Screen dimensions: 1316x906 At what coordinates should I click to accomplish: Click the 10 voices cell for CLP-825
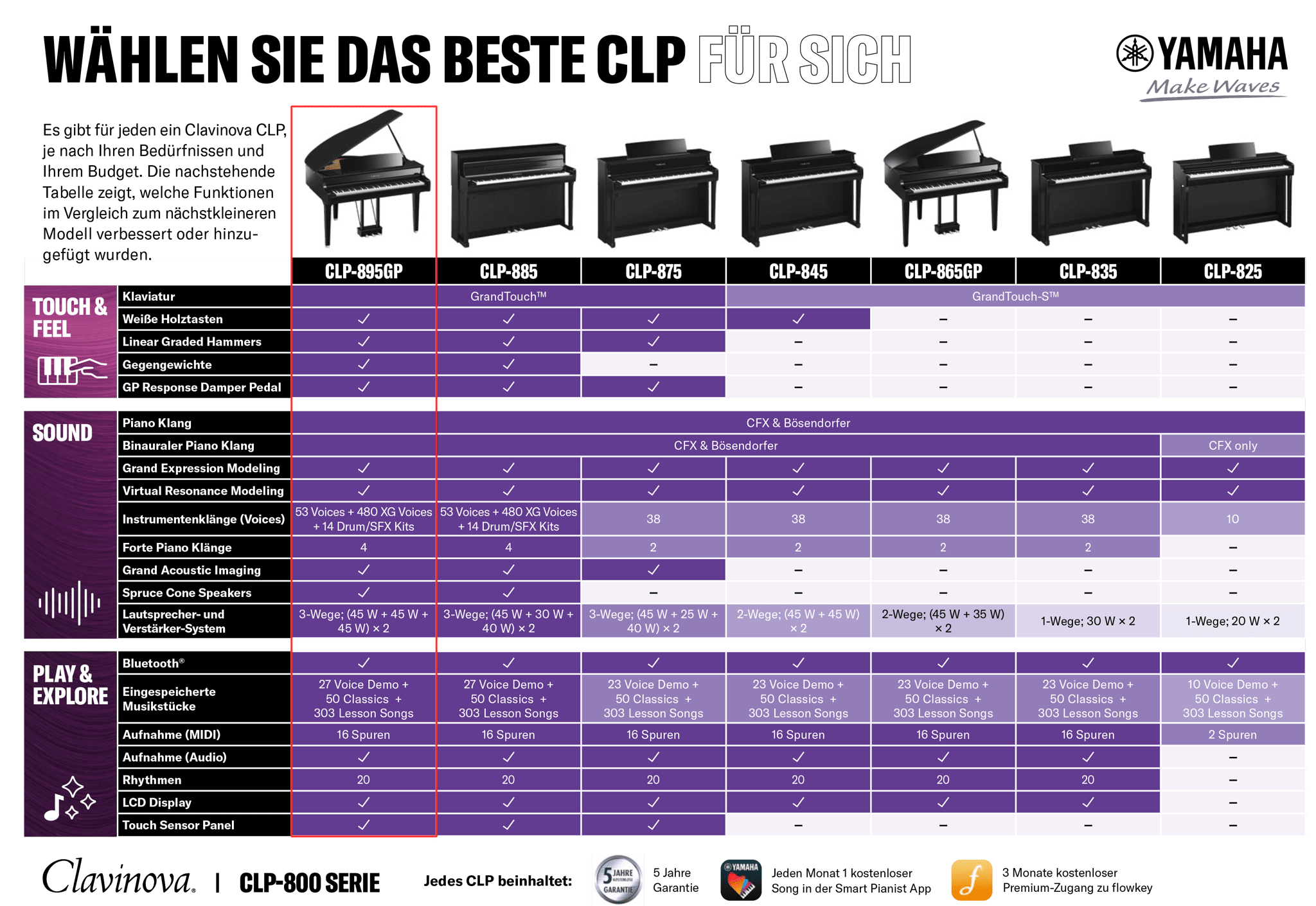1233,519
